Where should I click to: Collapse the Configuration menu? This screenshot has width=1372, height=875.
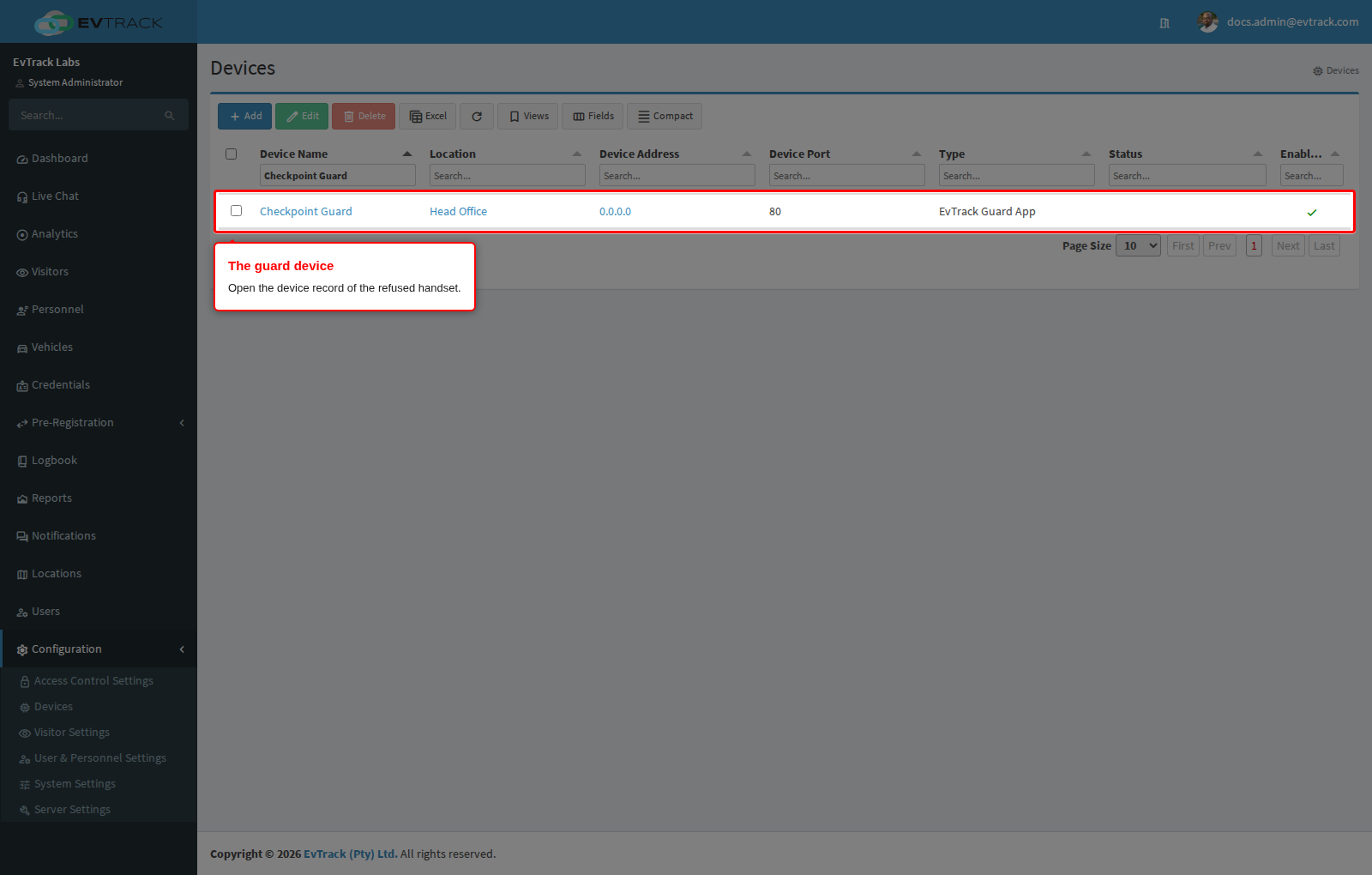[99, 649]
